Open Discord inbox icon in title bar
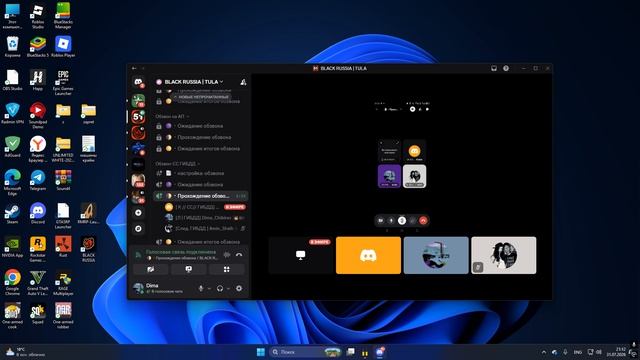This screenshot has height=360, width=640. [494, 68]
